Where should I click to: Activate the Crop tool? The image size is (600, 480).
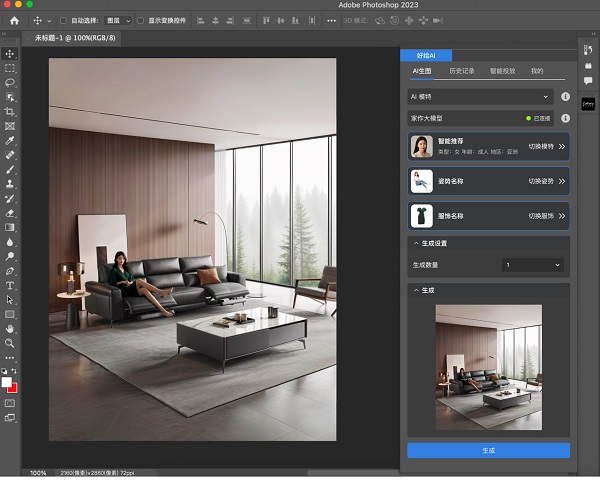point(10,112)
